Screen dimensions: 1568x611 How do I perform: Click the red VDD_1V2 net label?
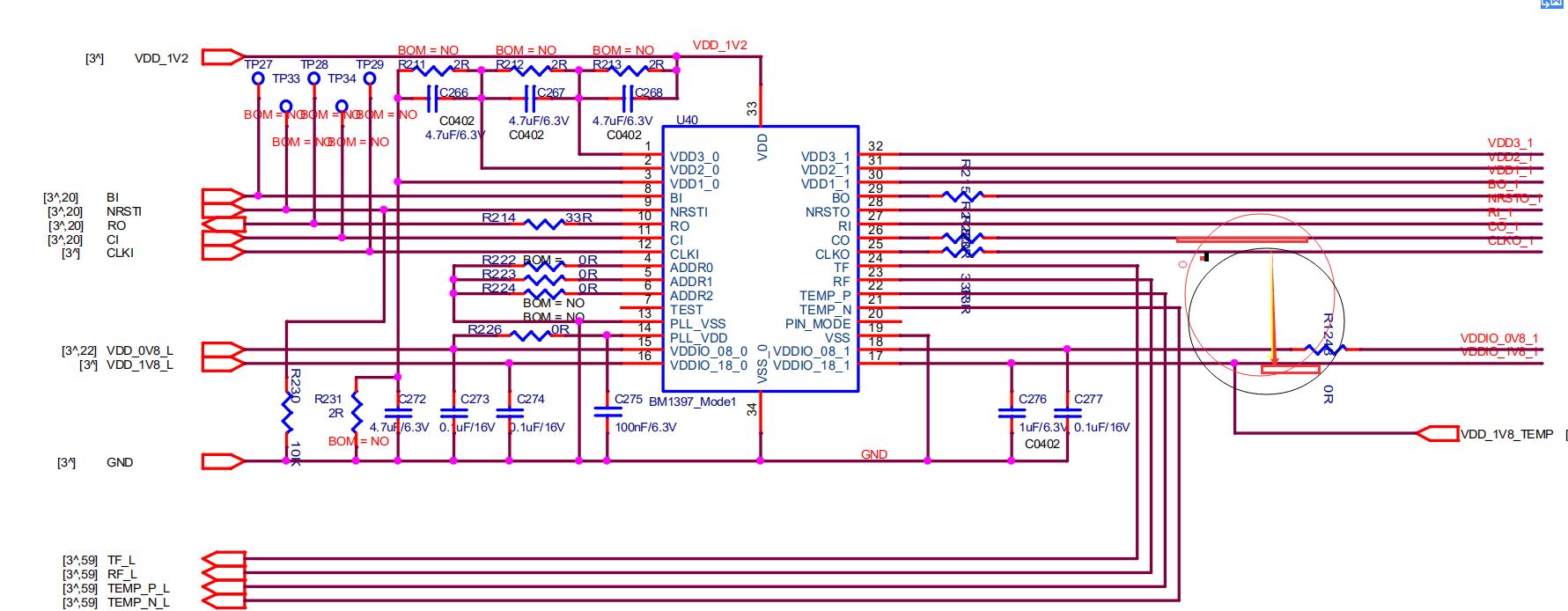pos(720,45)
